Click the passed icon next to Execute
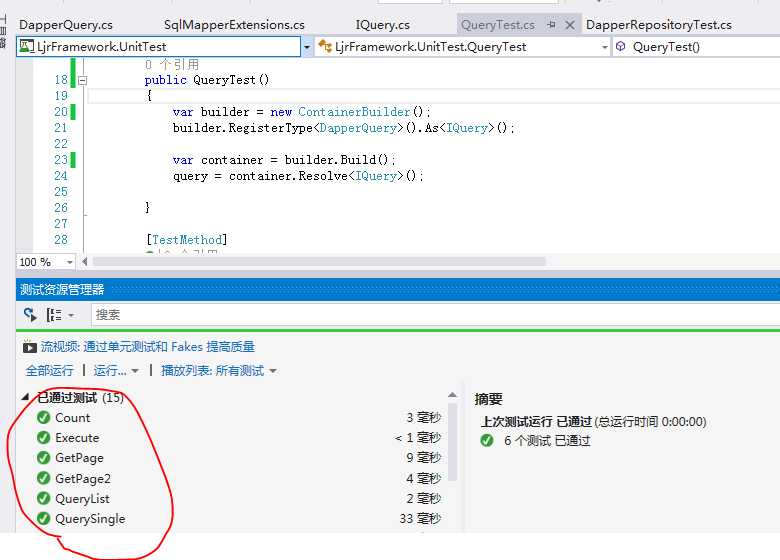 coord(44,437)
